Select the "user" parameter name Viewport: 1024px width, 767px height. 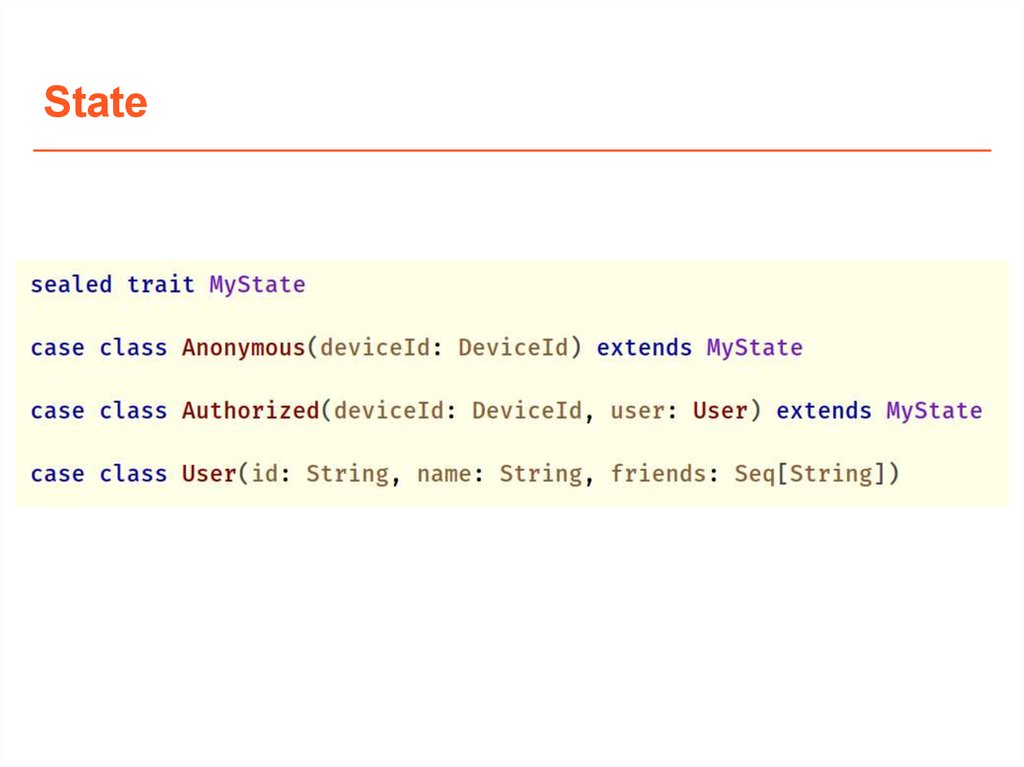[637, 411]
